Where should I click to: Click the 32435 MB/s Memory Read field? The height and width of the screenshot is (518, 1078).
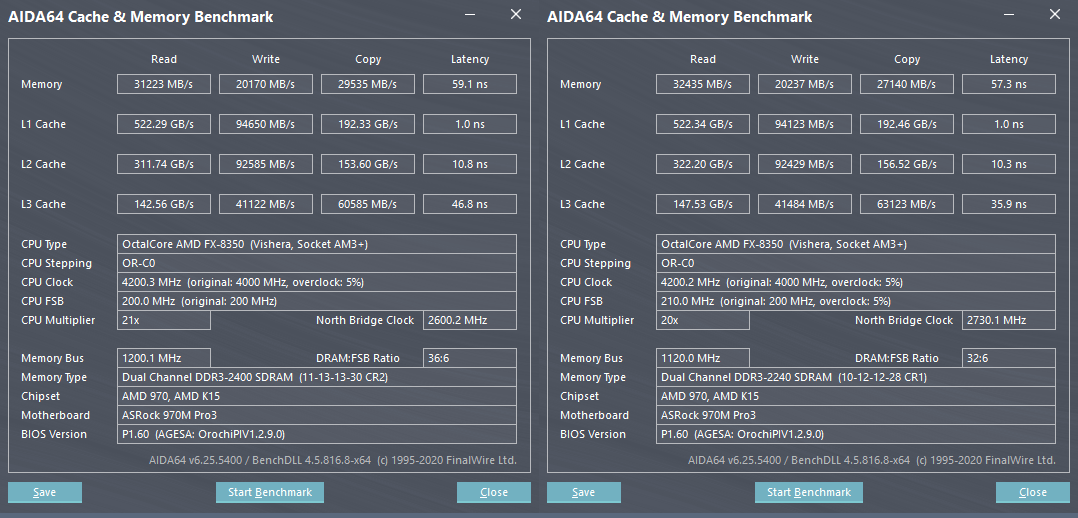coord(703,84)
